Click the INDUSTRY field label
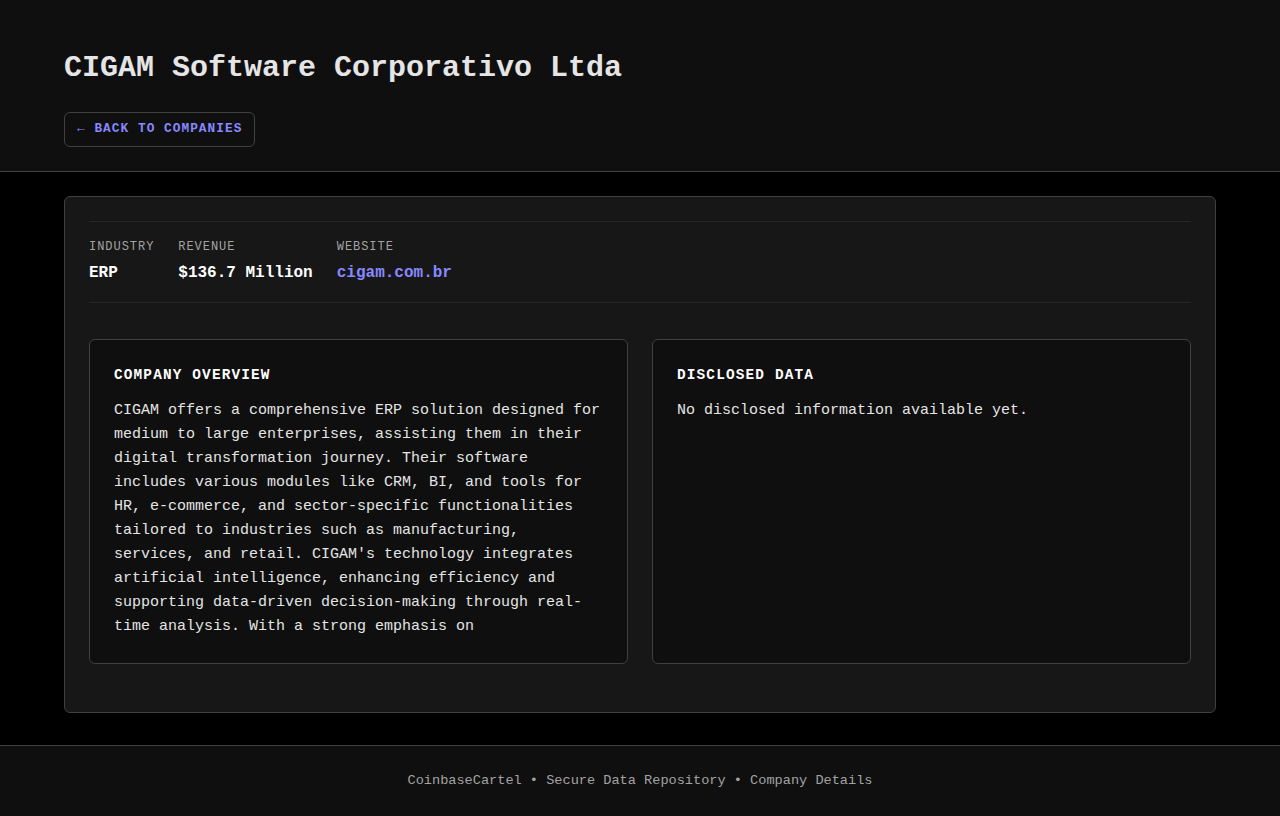 pos(121,246)
